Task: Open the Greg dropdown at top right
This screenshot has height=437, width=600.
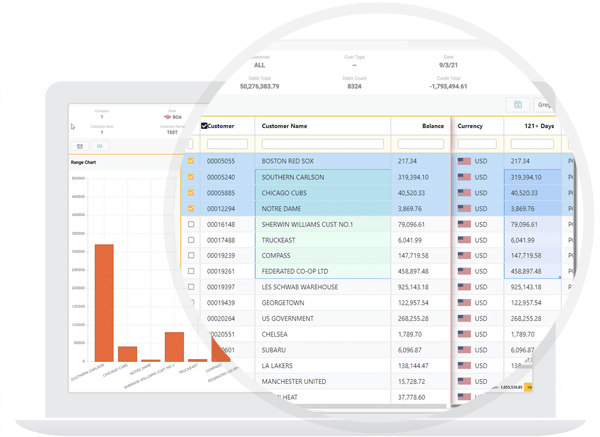Action: pyautogui.click(x=545, y=104)
